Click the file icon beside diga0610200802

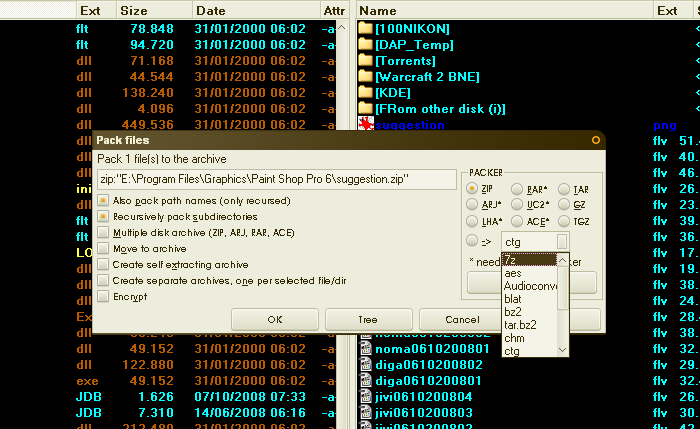366,365
